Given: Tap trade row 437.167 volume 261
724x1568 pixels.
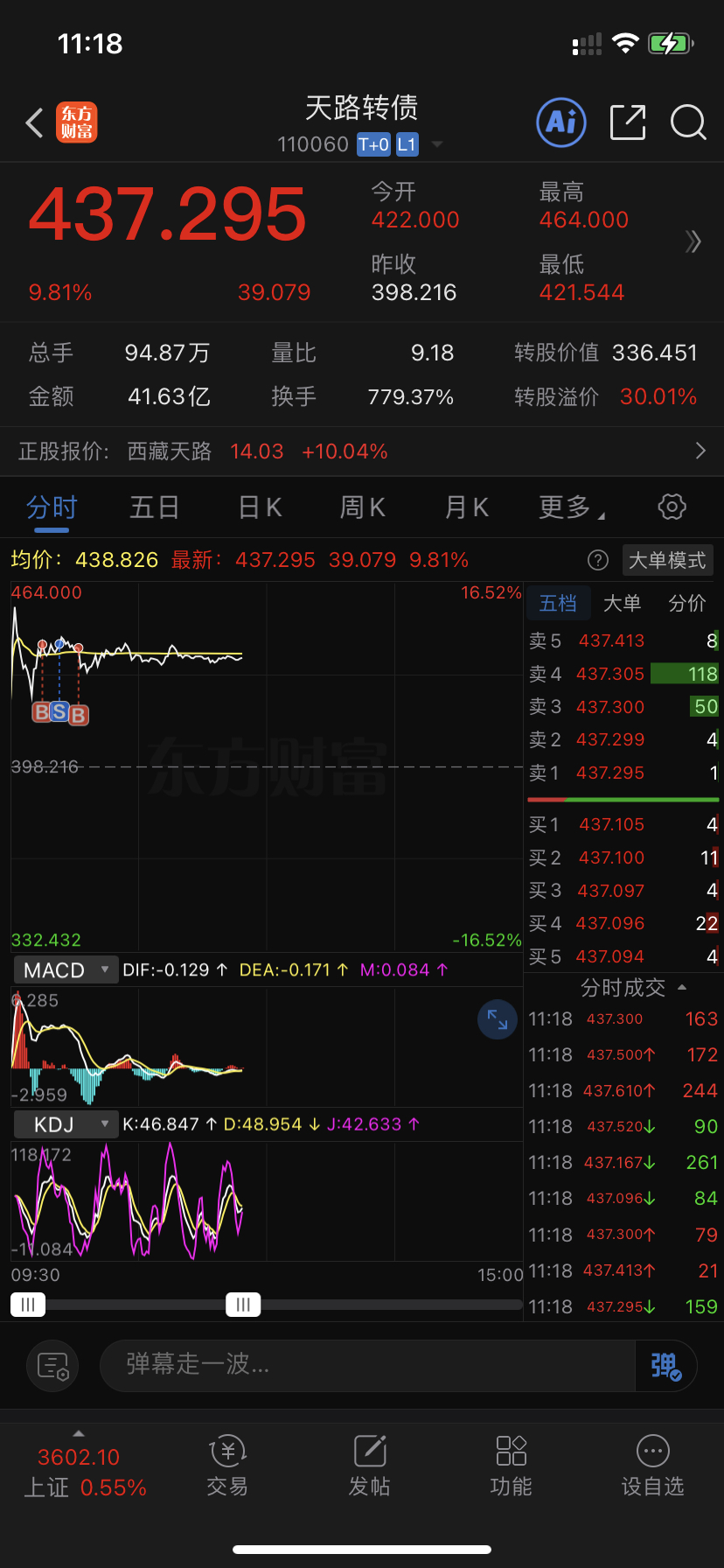Looking at the screenshot, I should [623, 1162].
